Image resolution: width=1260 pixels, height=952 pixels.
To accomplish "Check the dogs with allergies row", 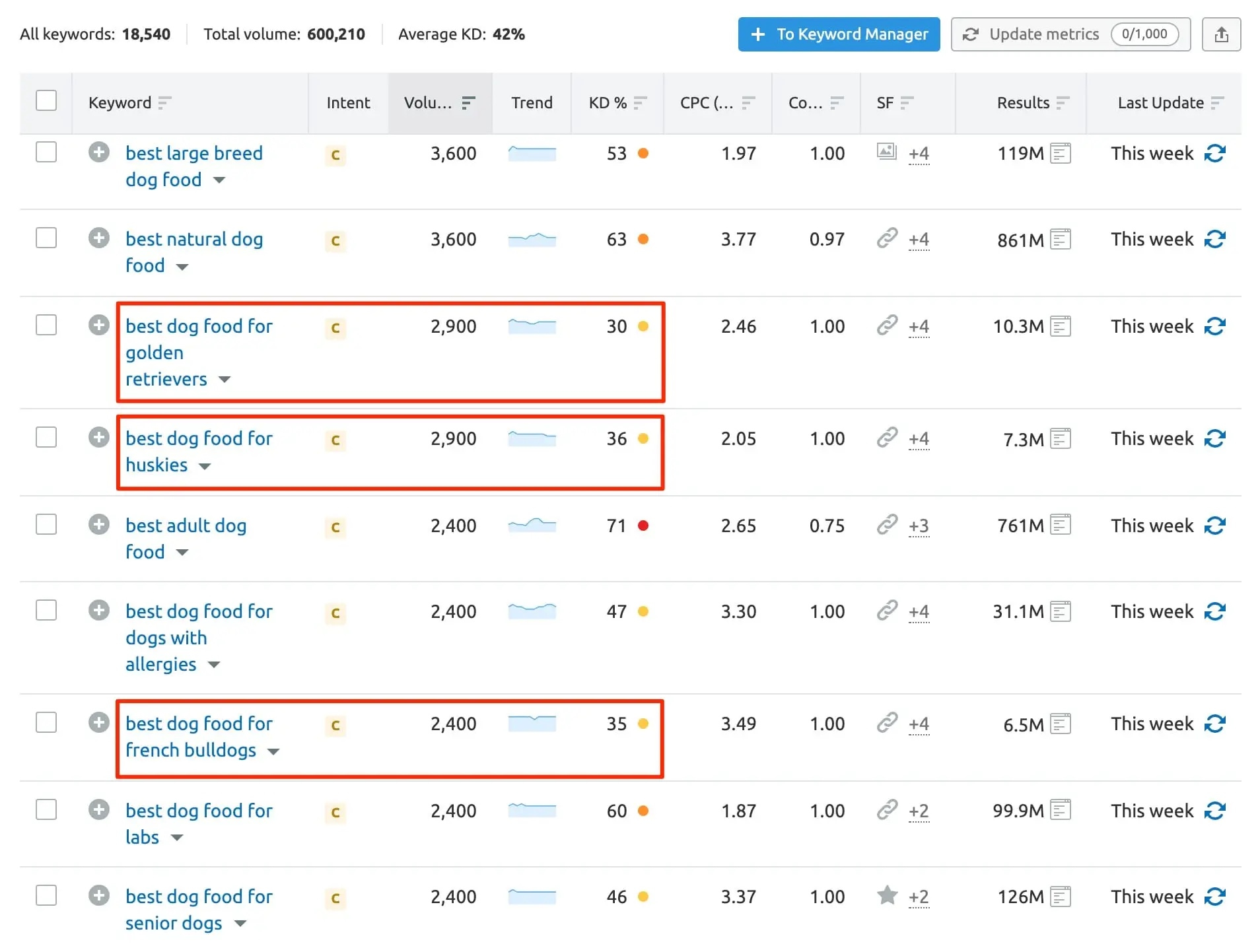I will click(46, 610).
